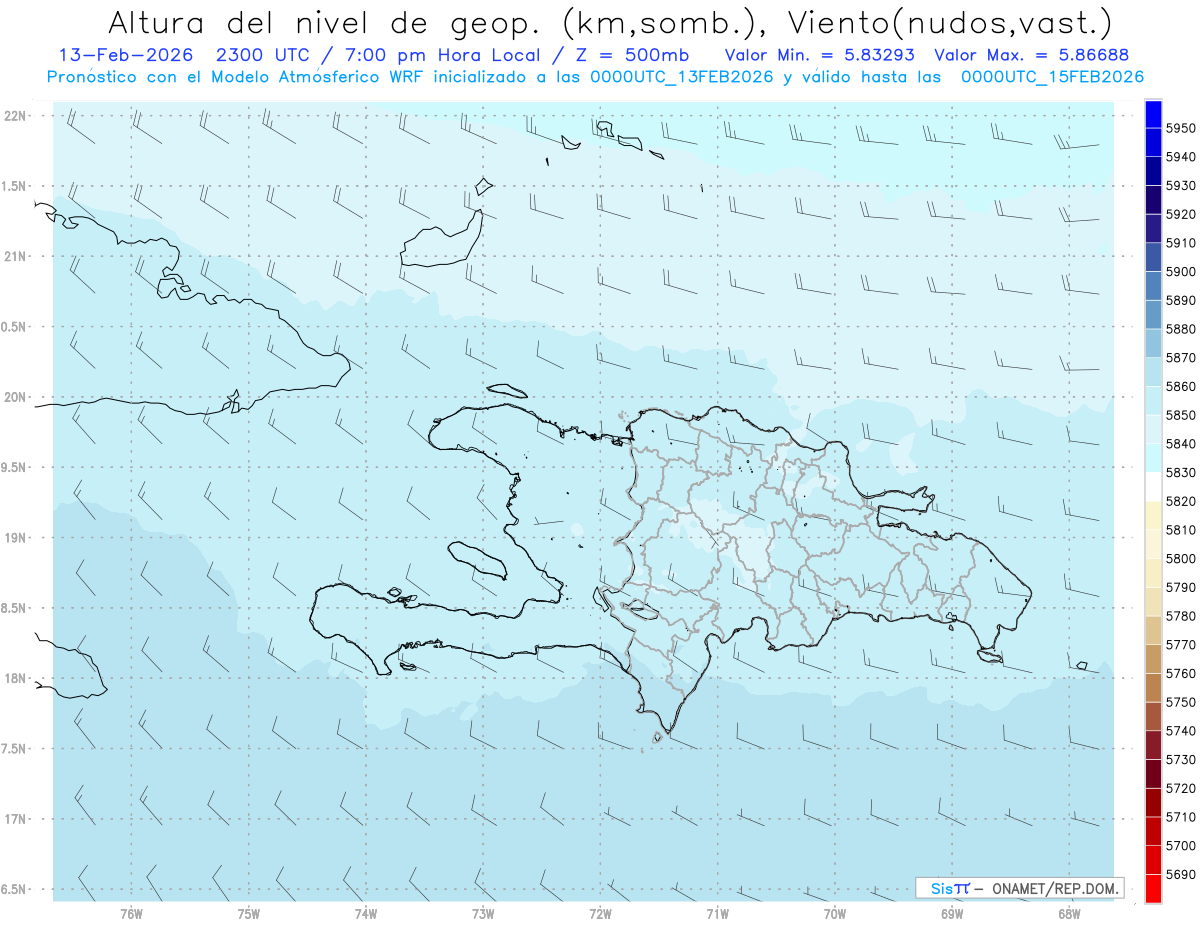Click the white colorbar swatch between 5820 and 5830

tap(1153, 487)
